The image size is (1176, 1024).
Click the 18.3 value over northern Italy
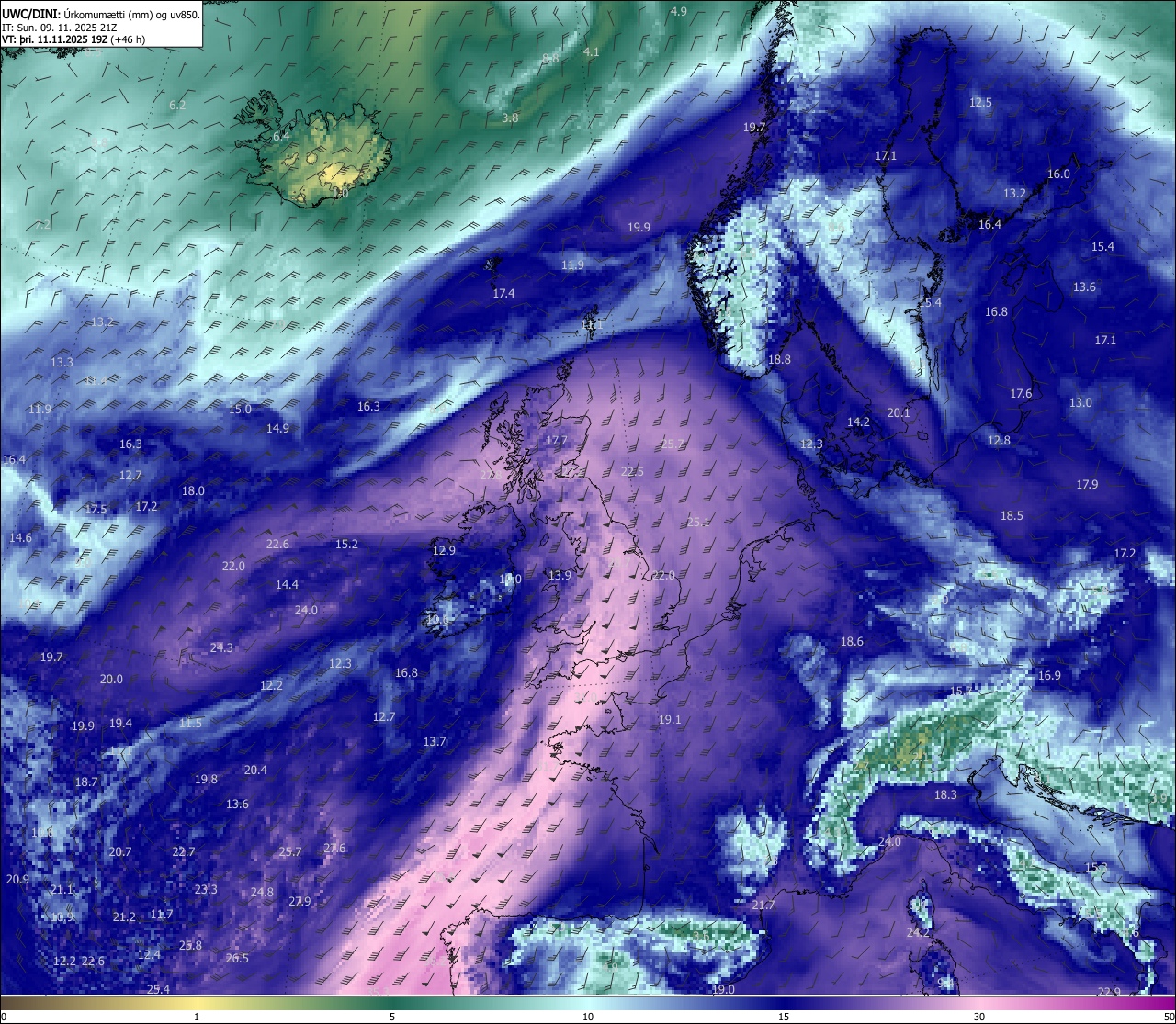tap(945, 795)
